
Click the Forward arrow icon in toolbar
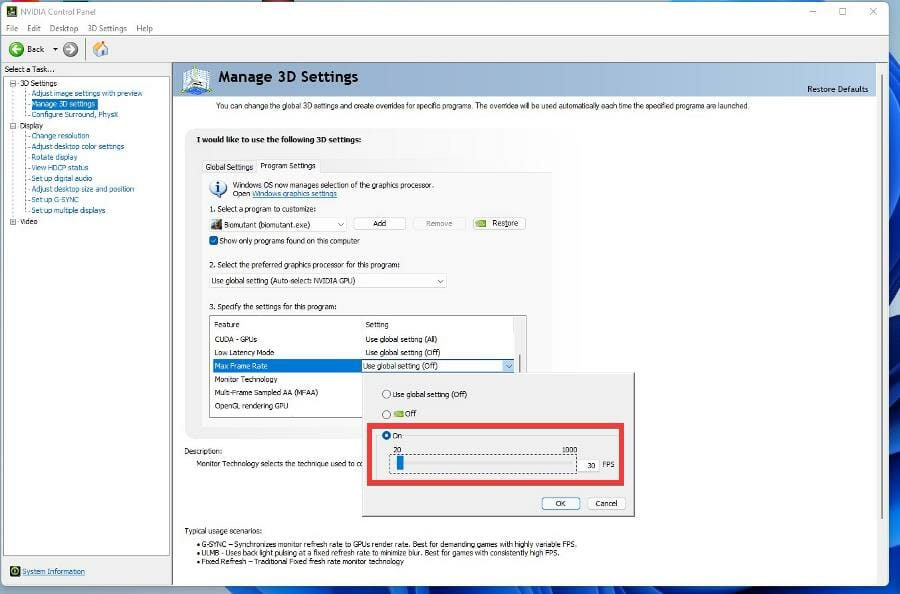[70, 49]
